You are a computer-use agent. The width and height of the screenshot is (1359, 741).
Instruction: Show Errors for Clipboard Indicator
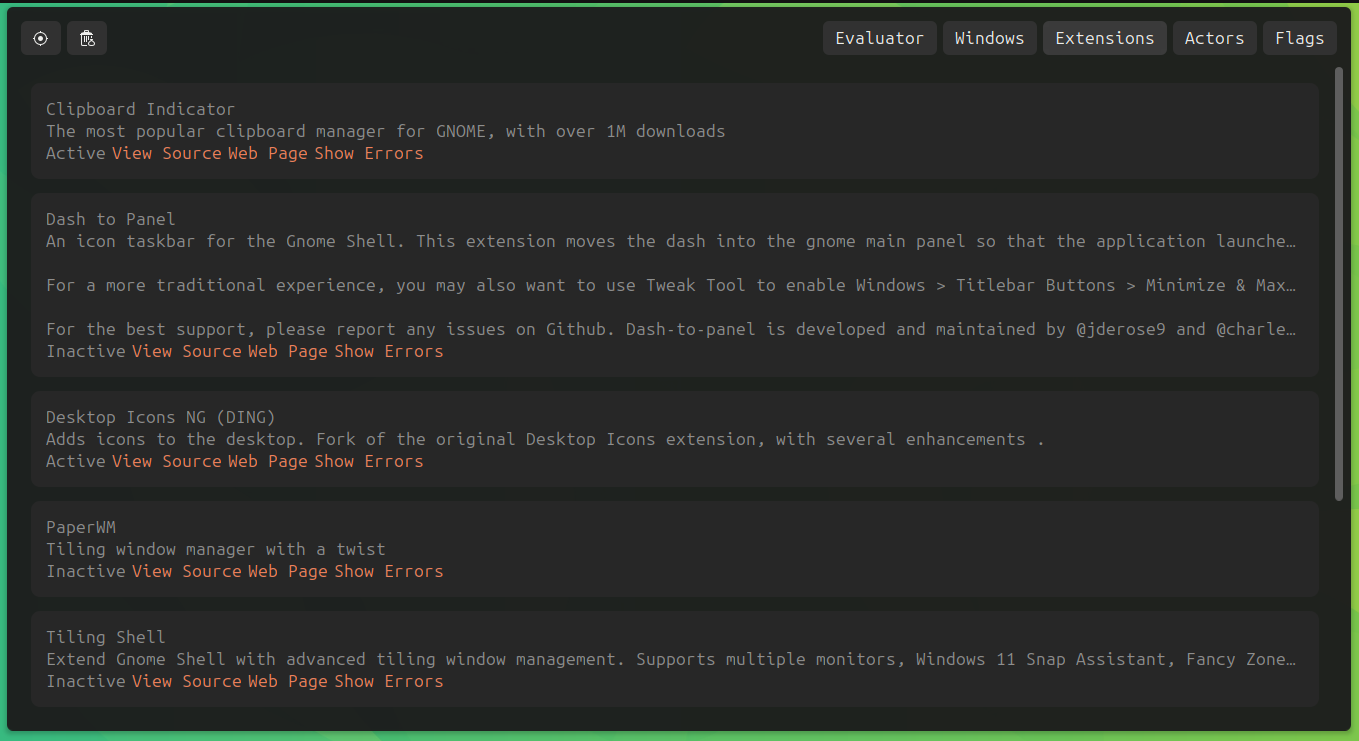point(369,153)
